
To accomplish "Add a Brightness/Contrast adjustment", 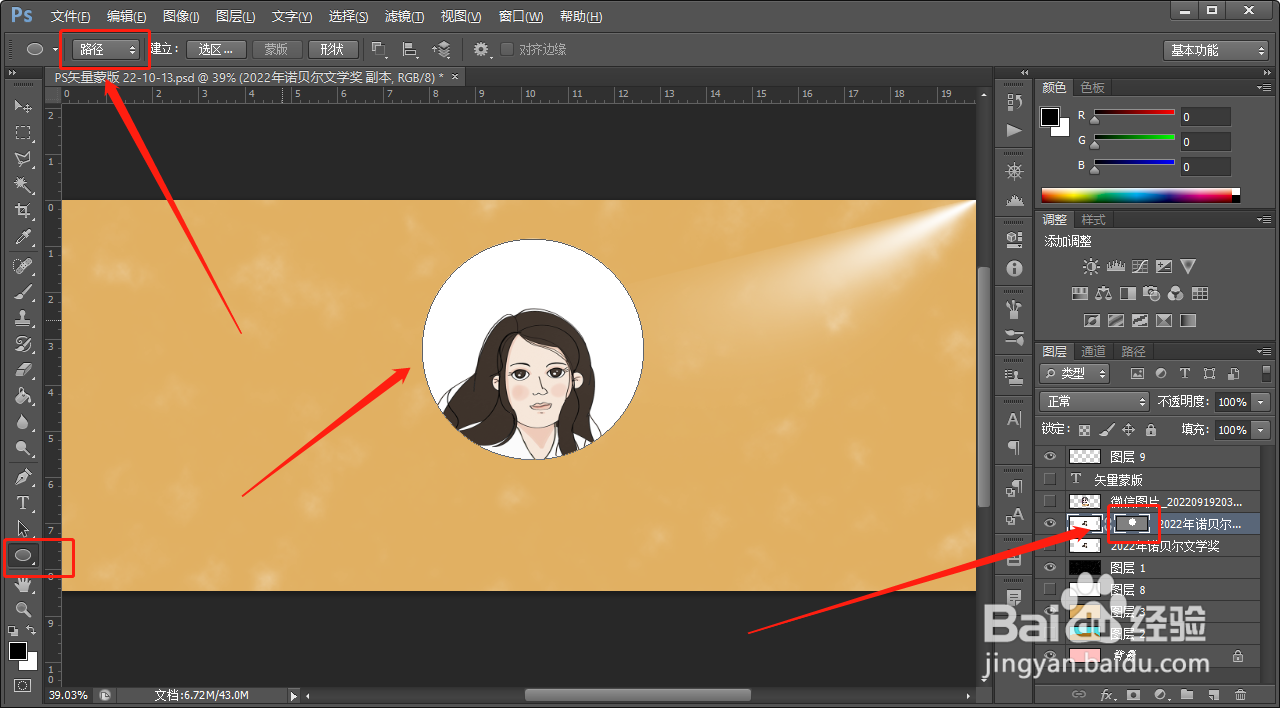I will pyautogui.click(x=1091, y=267).
